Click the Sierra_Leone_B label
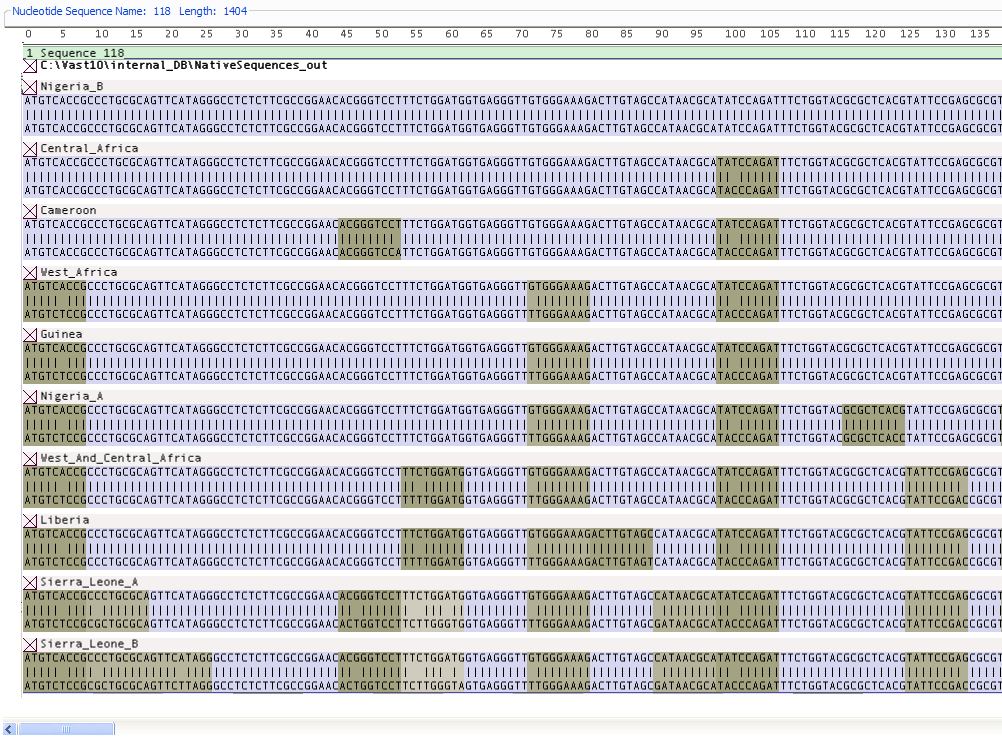The width and height of the screenshot is (1002, 738). [x=89, y=644]
